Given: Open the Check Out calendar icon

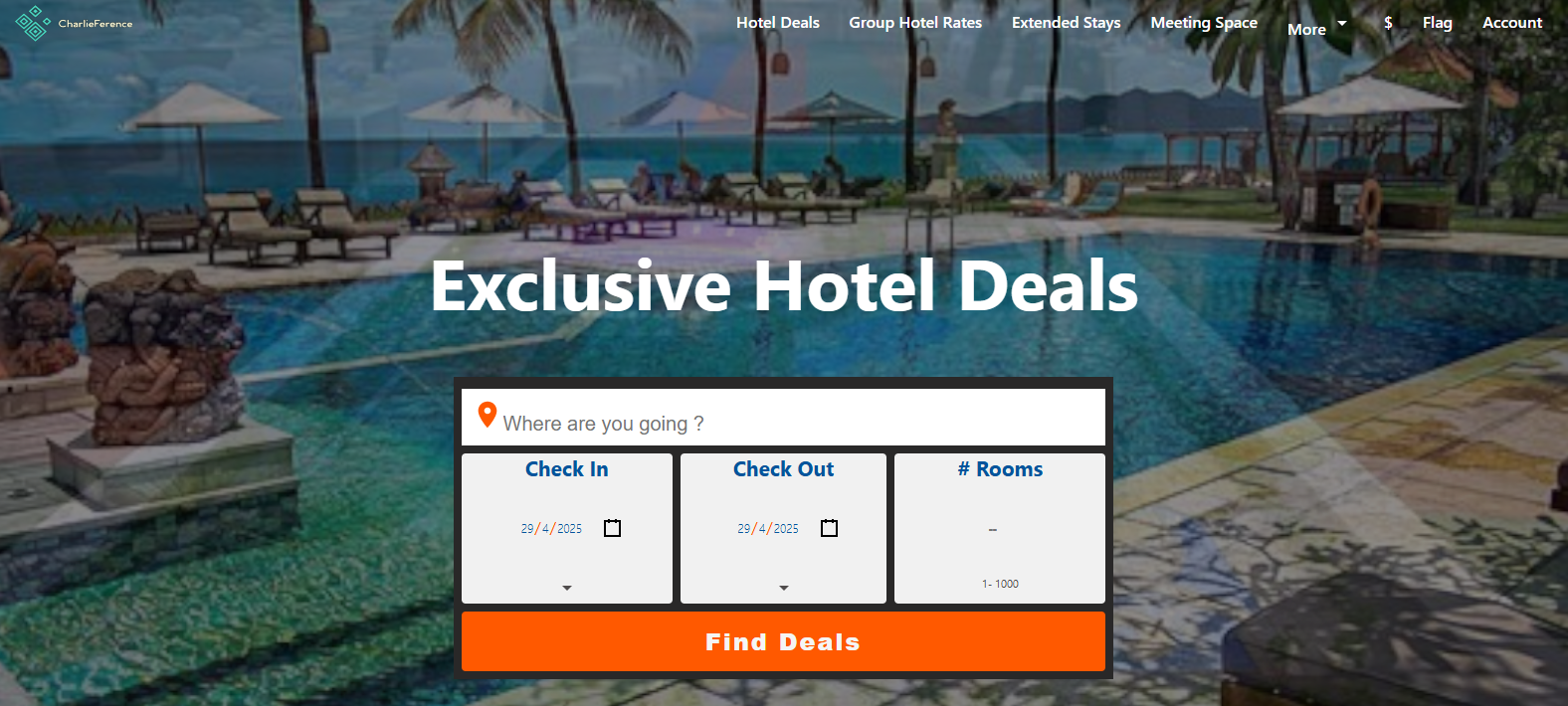Looking at the screenshot, I should (x=830, y=528).
